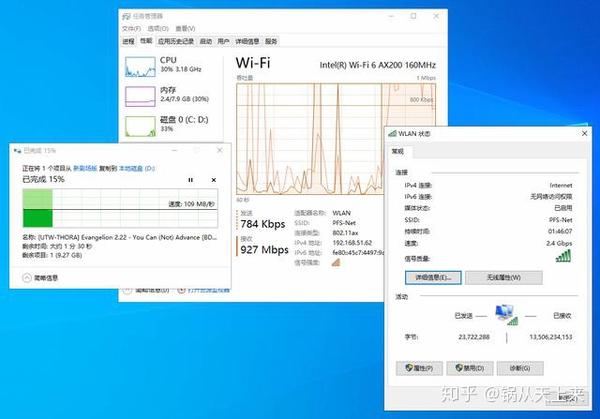Switch to the 应用历史记录 tab
This screenshot has height=419, width=600.
(x=176, y=41)
